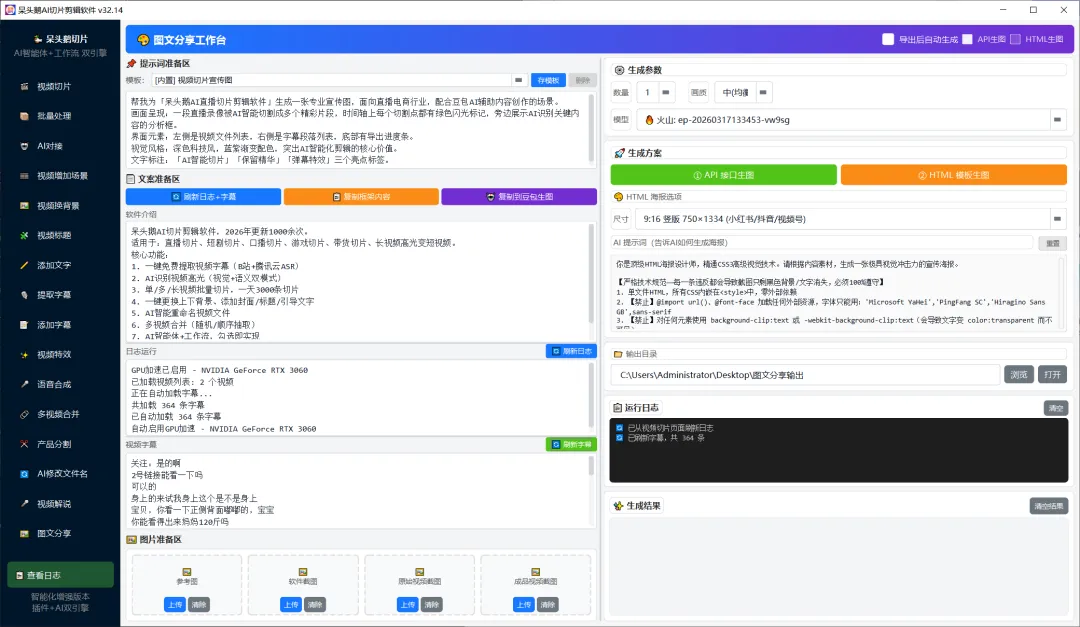
Task: Click the subtitle line '2号链接能看一下吗'
Action: coord(167,475)
